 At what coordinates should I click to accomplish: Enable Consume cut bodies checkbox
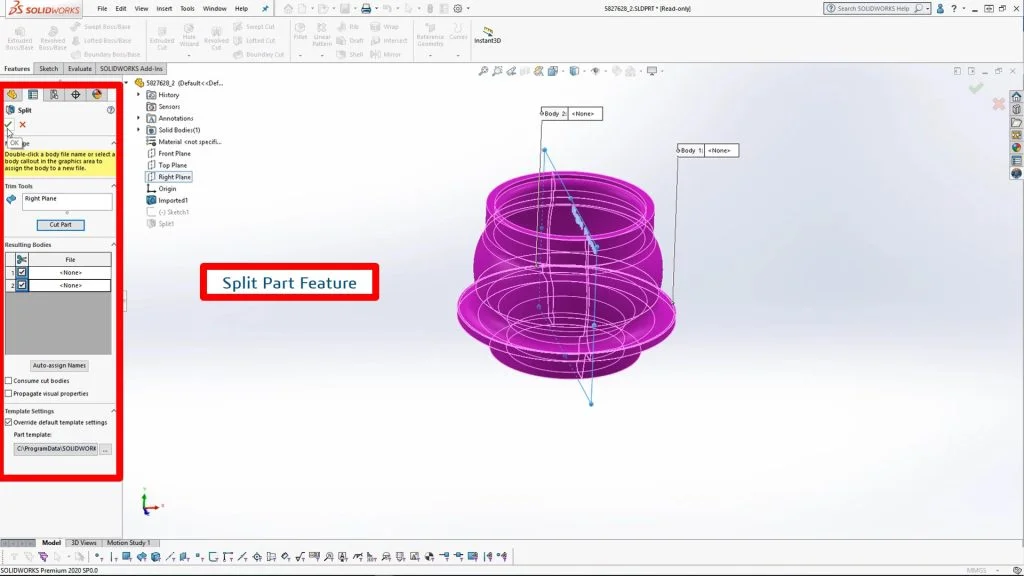pos(9,381)
